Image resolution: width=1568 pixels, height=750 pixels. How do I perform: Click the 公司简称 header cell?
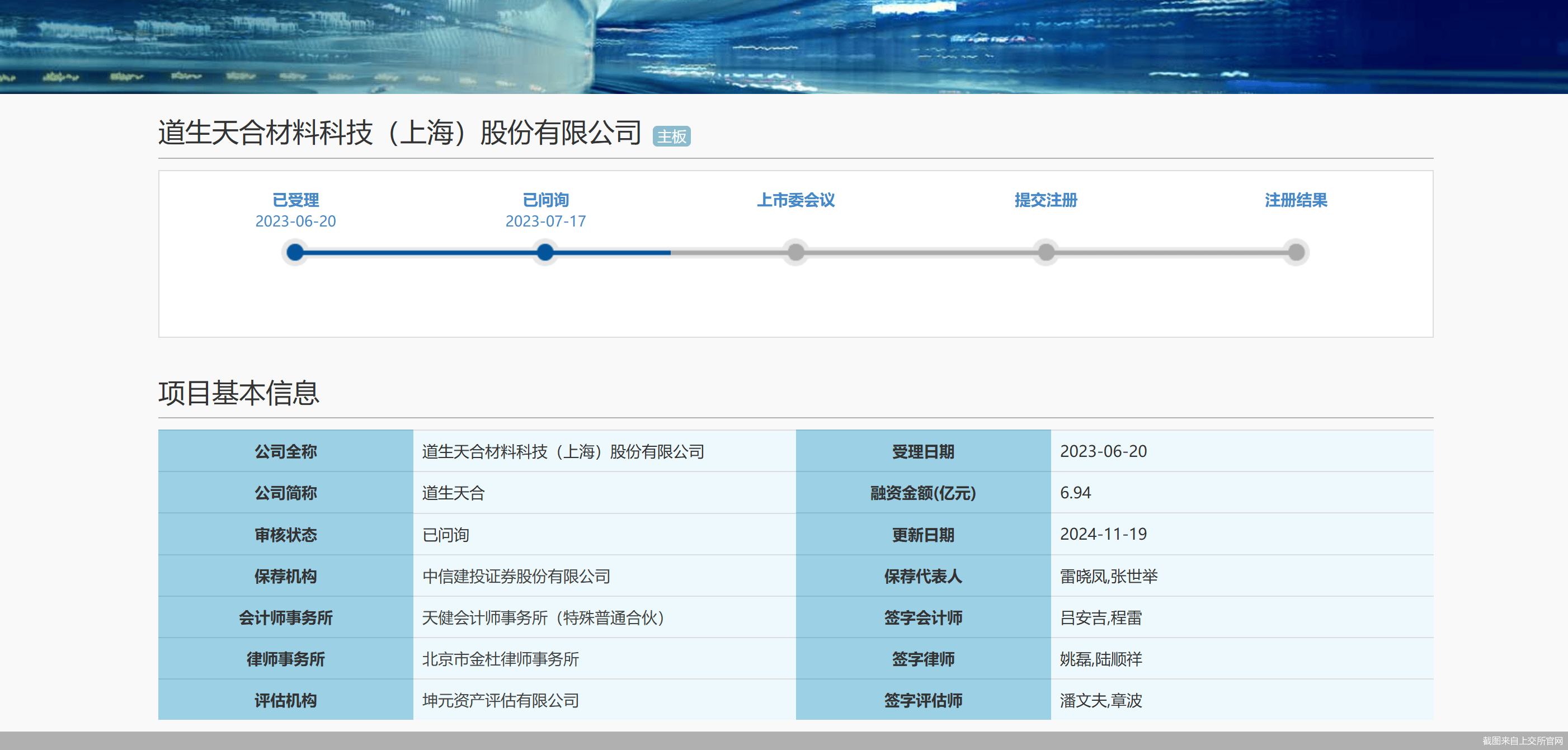pyautogui.click(x=285, y=493)
